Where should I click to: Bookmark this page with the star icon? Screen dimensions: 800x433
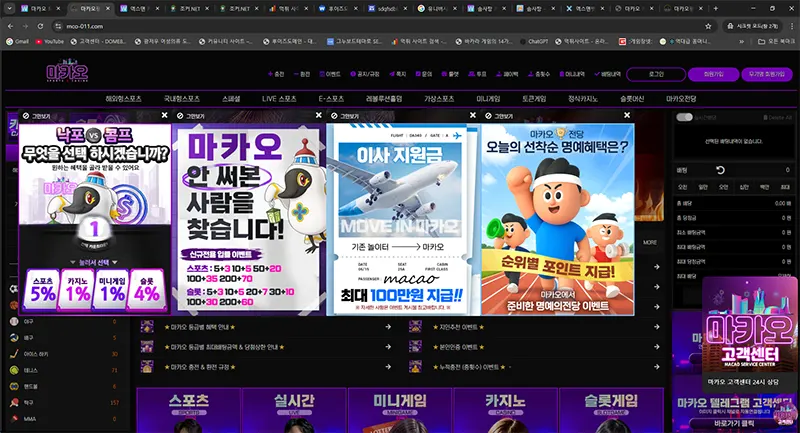click(x=708, y=26)
